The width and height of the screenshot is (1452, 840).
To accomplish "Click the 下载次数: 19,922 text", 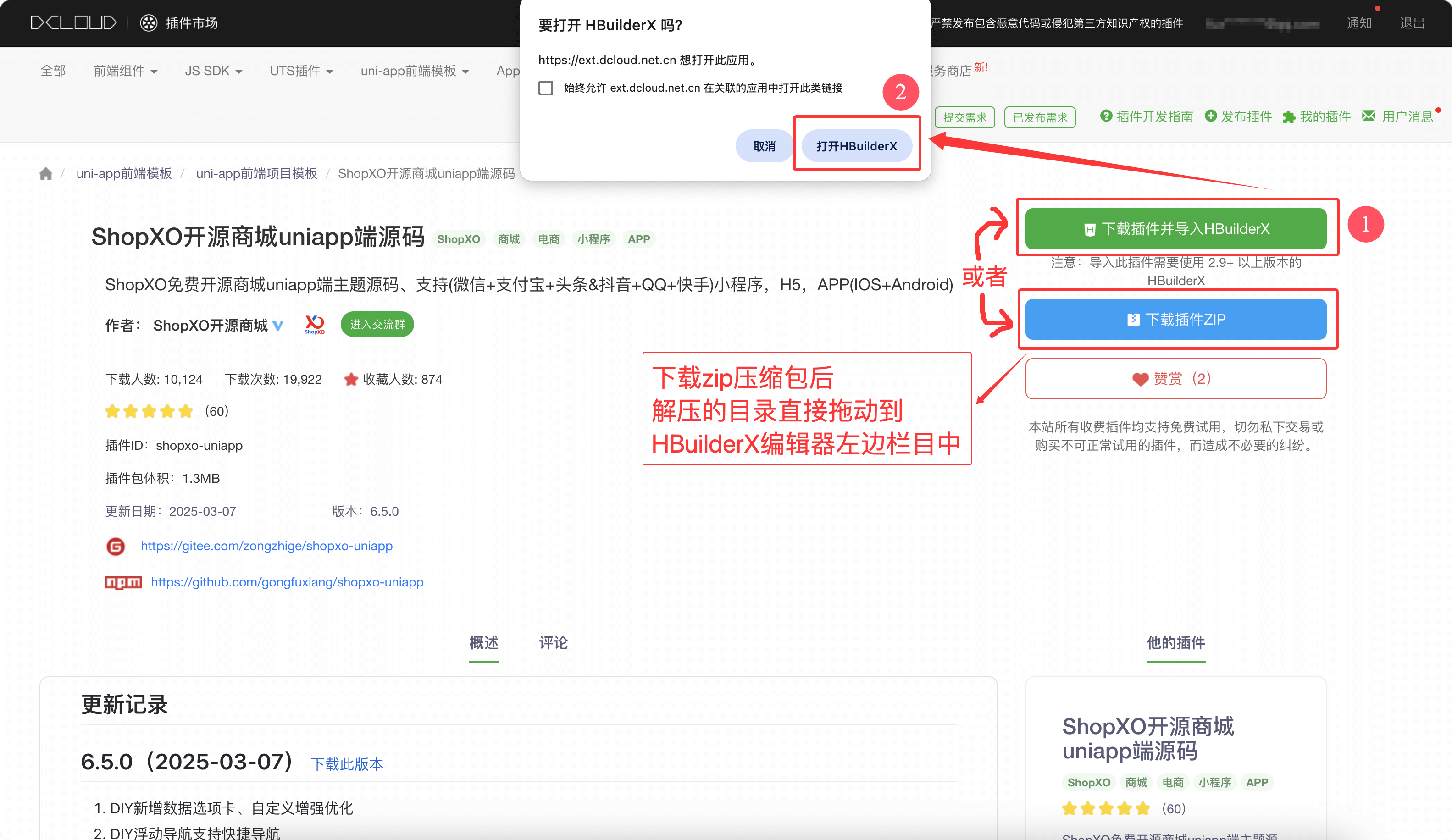I will 273,379.
